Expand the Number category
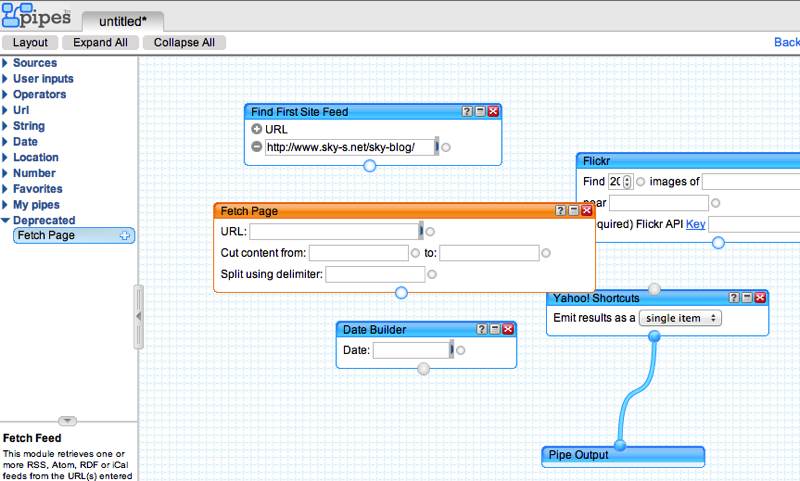The width and height of the screenshot is (800, 481). [x=5, y=173]
